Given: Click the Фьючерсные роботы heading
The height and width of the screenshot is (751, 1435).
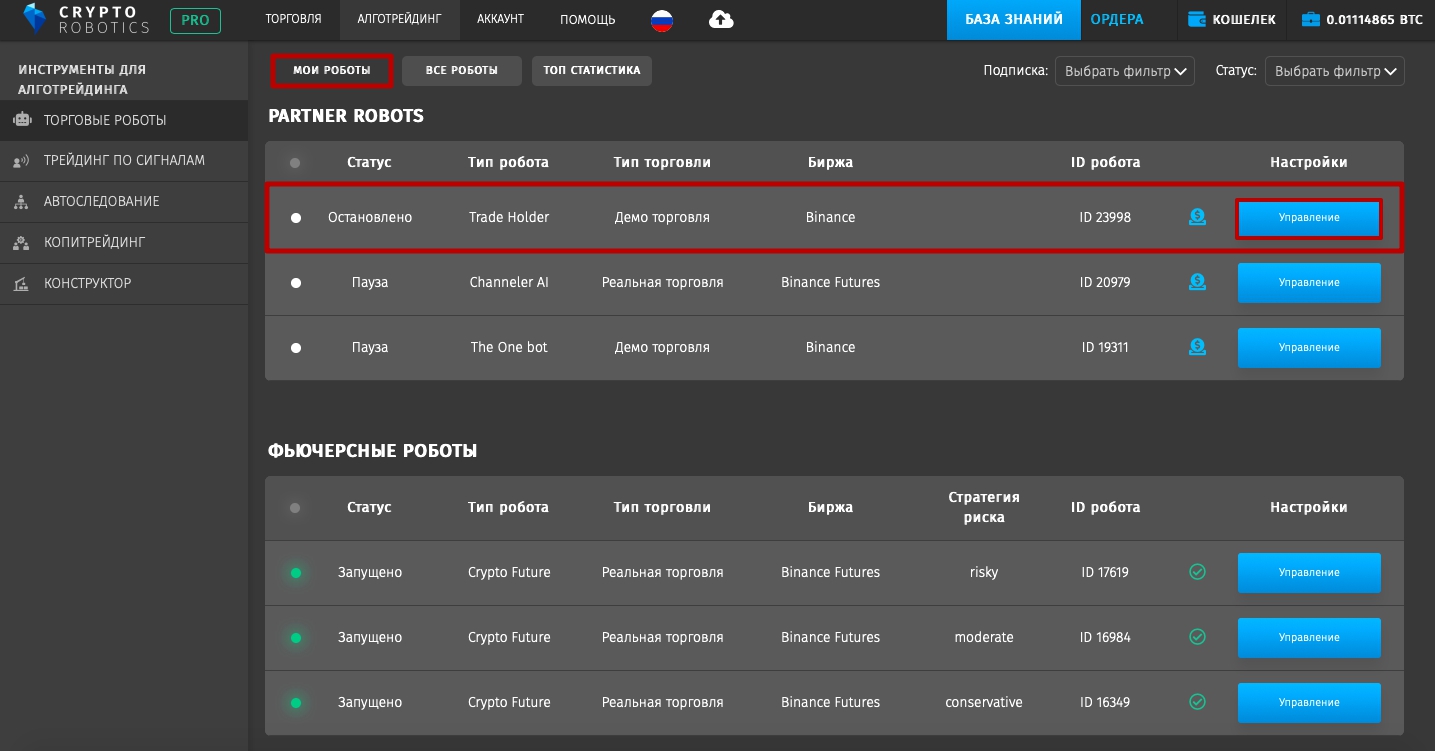Looking at the screenshot, I should tap(372, 451).
